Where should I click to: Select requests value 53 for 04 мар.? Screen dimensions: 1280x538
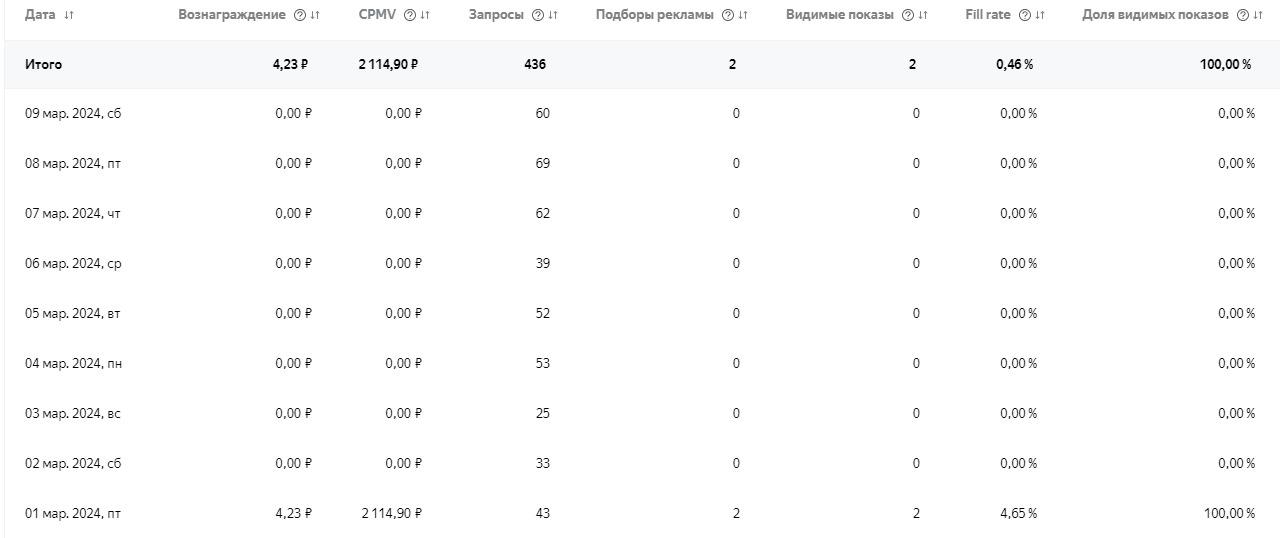pos(542,364)
